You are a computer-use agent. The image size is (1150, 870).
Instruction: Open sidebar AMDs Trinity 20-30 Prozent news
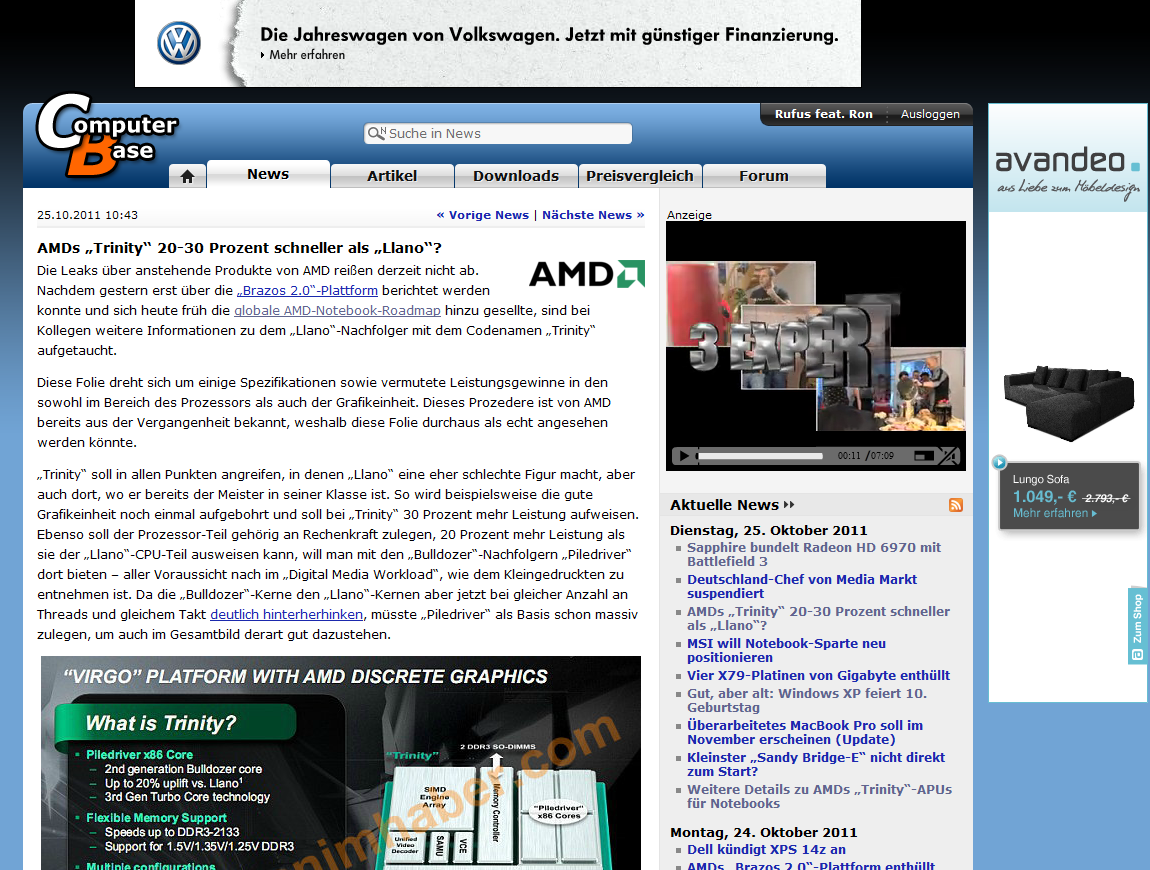(x=818, y=618)
